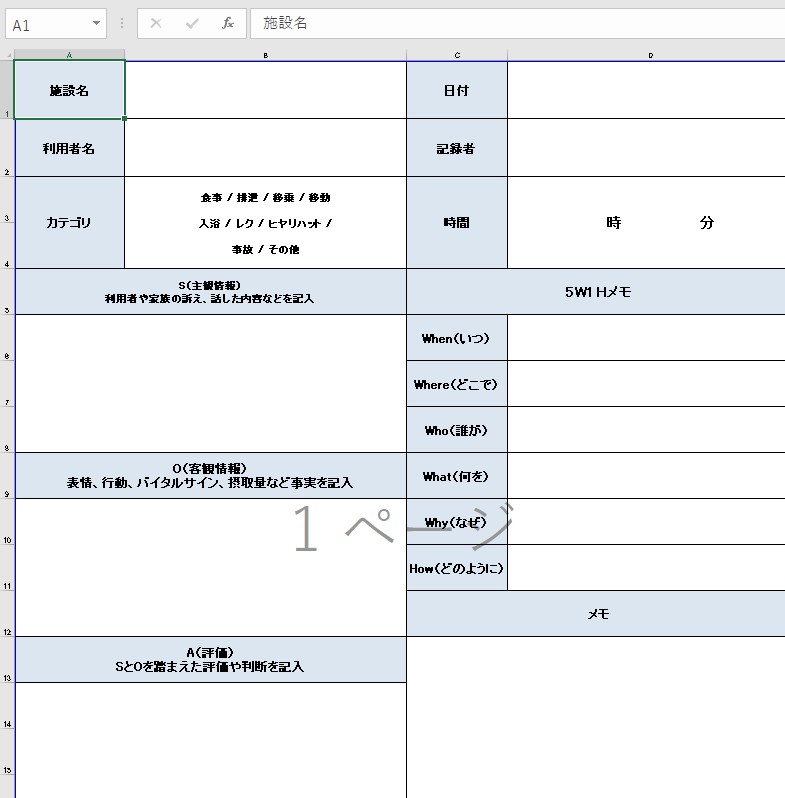Image resolution: width=785 pixels, height=798 pixels.
Task: Click the S(主観情報) section header
Action: [210, 292]
